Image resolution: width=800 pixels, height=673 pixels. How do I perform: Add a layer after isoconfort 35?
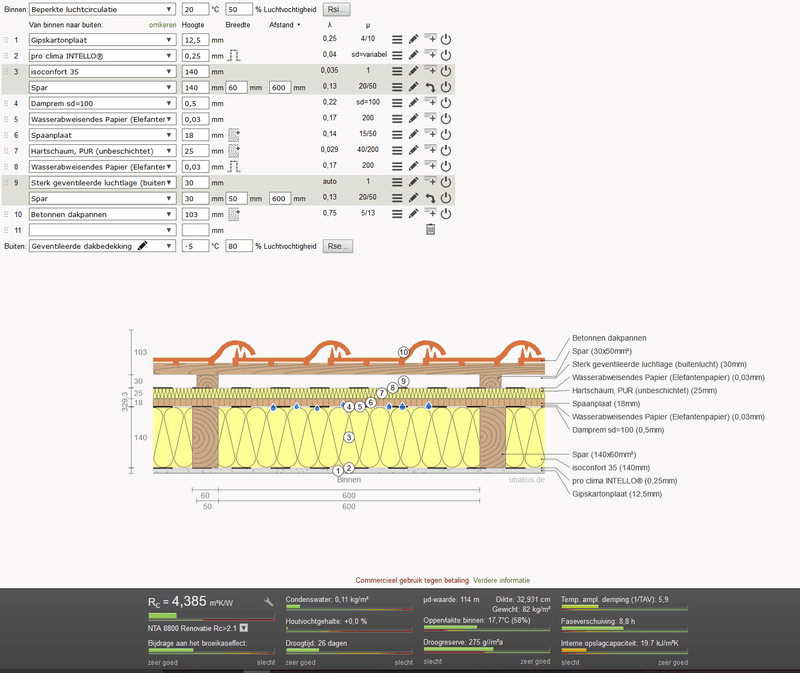pyautogui.click(x=430, y=70)
